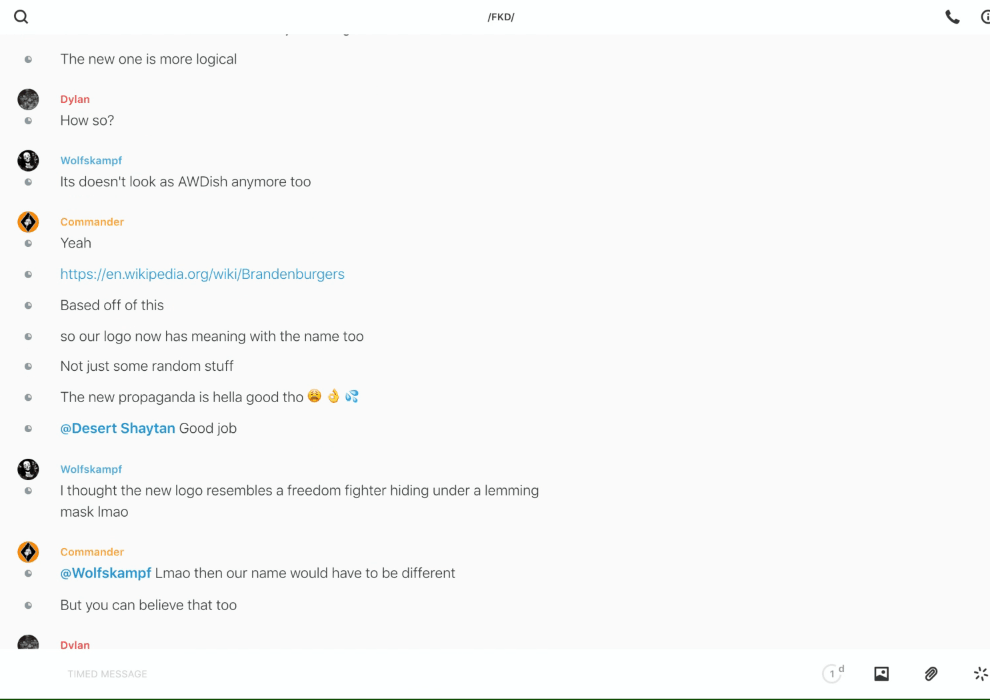Open the Wikipedia Brandenburgers link
Screen dimensions: 990x700
[x=202, y=274]
